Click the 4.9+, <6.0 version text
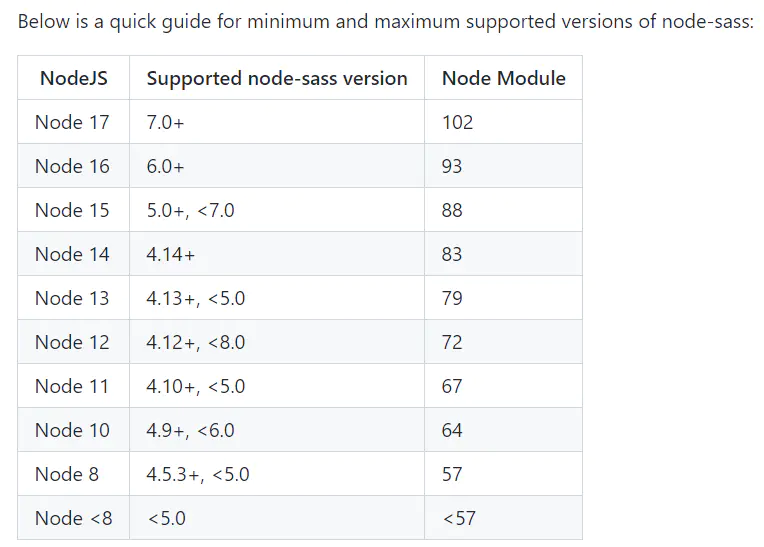Image resolution: width=764 pixels, height=547 pixels. pyautogui.click(x=191, y=431)
